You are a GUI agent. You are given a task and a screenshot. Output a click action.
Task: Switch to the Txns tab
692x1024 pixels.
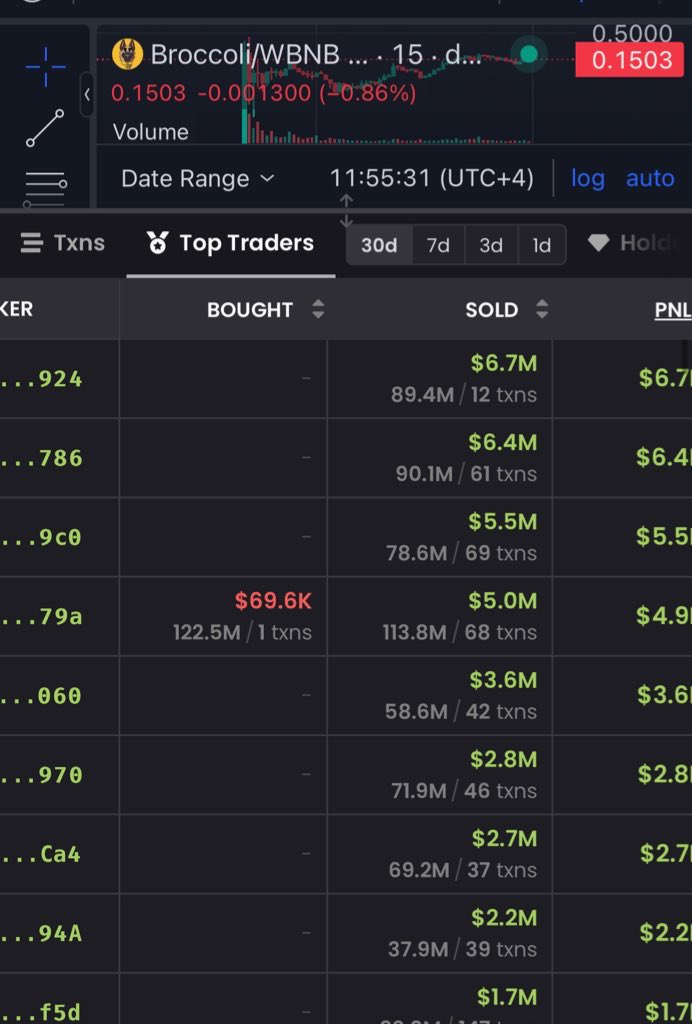(63, 243)
